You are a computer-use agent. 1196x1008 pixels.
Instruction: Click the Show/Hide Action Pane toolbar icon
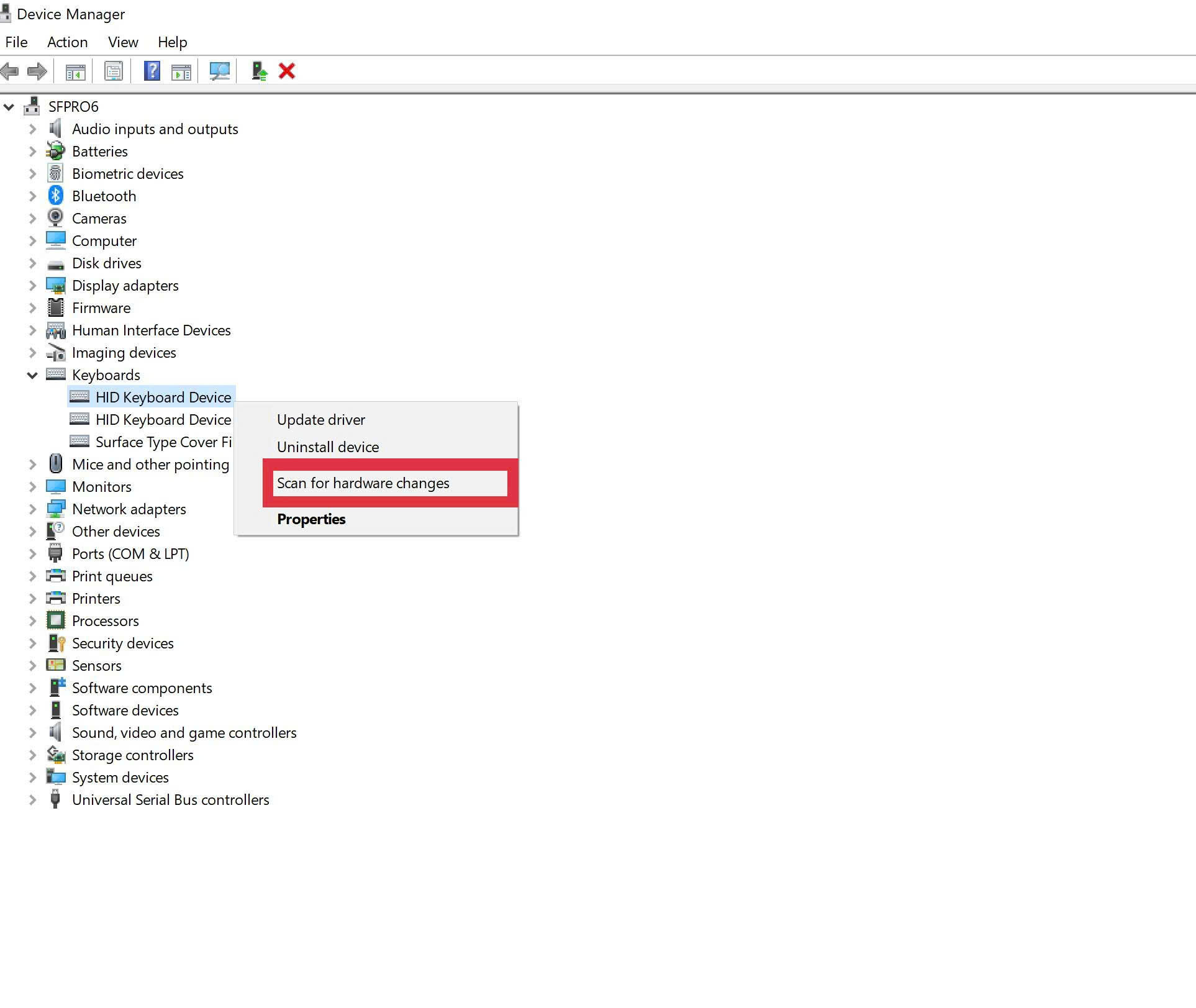click(x=181, y=71)
